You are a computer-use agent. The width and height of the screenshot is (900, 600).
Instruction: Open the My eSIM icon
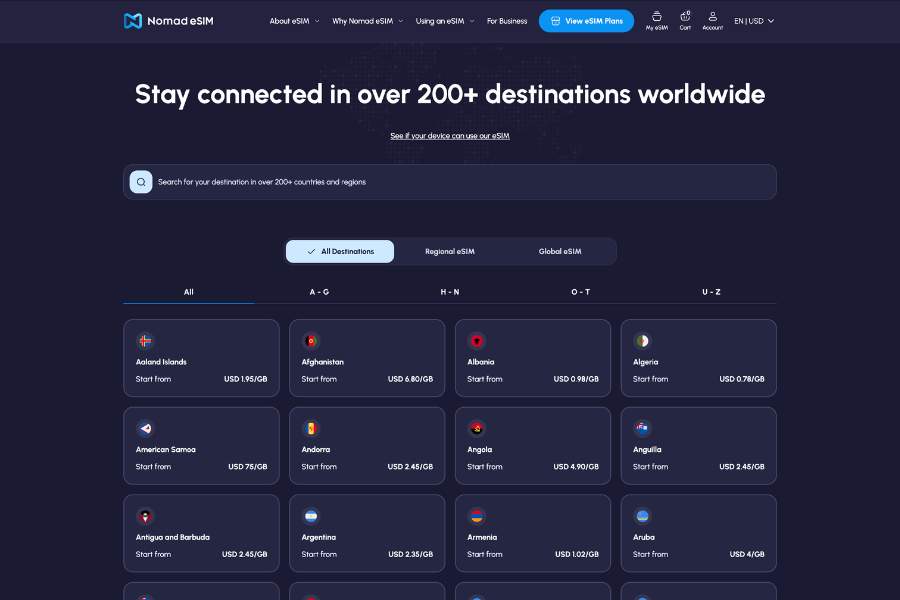click(x=657, y=21)
